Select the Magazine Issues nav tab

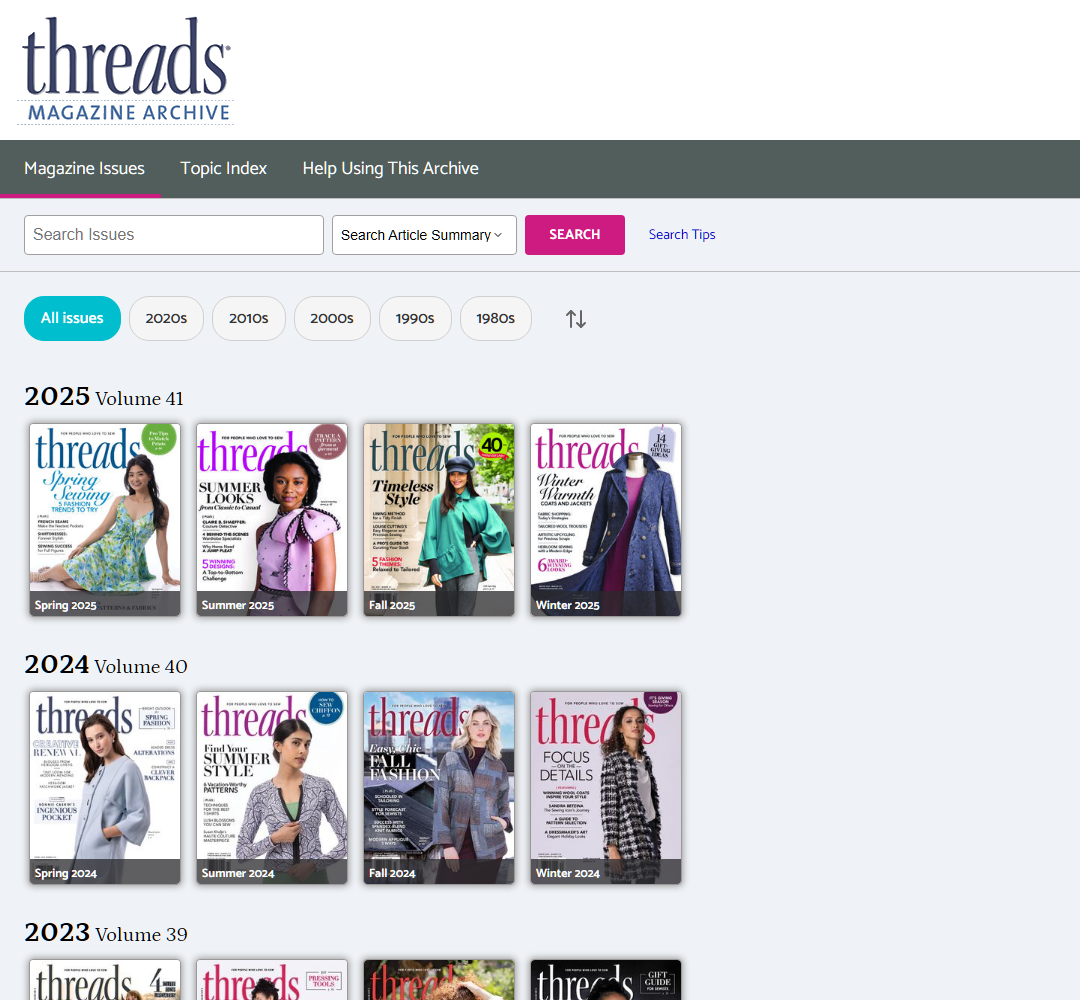[x=83, y=168]
